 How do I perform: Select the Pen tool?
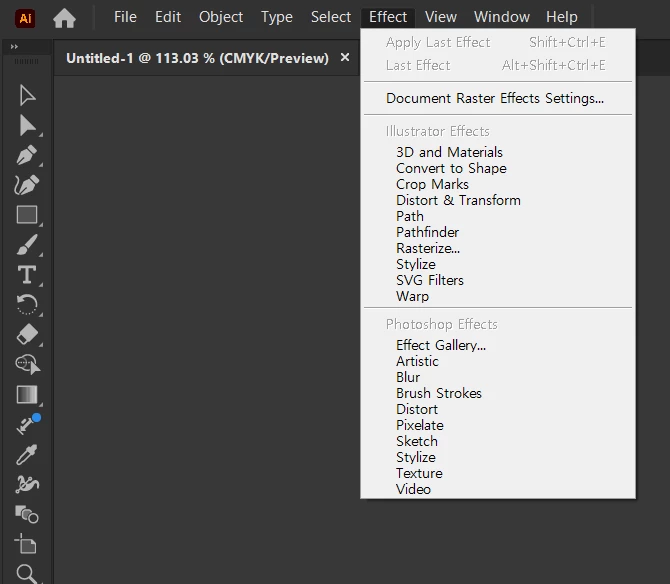27,155
